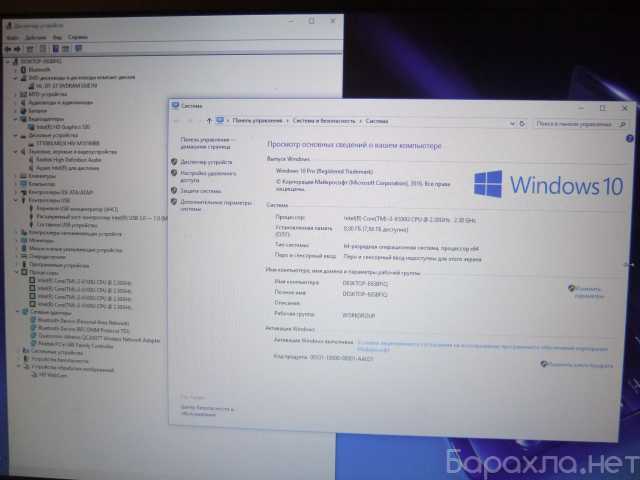Click the Видеоадаптеры display adapter icon
This screenshot has width=640, height=480.
coord(24,119)
